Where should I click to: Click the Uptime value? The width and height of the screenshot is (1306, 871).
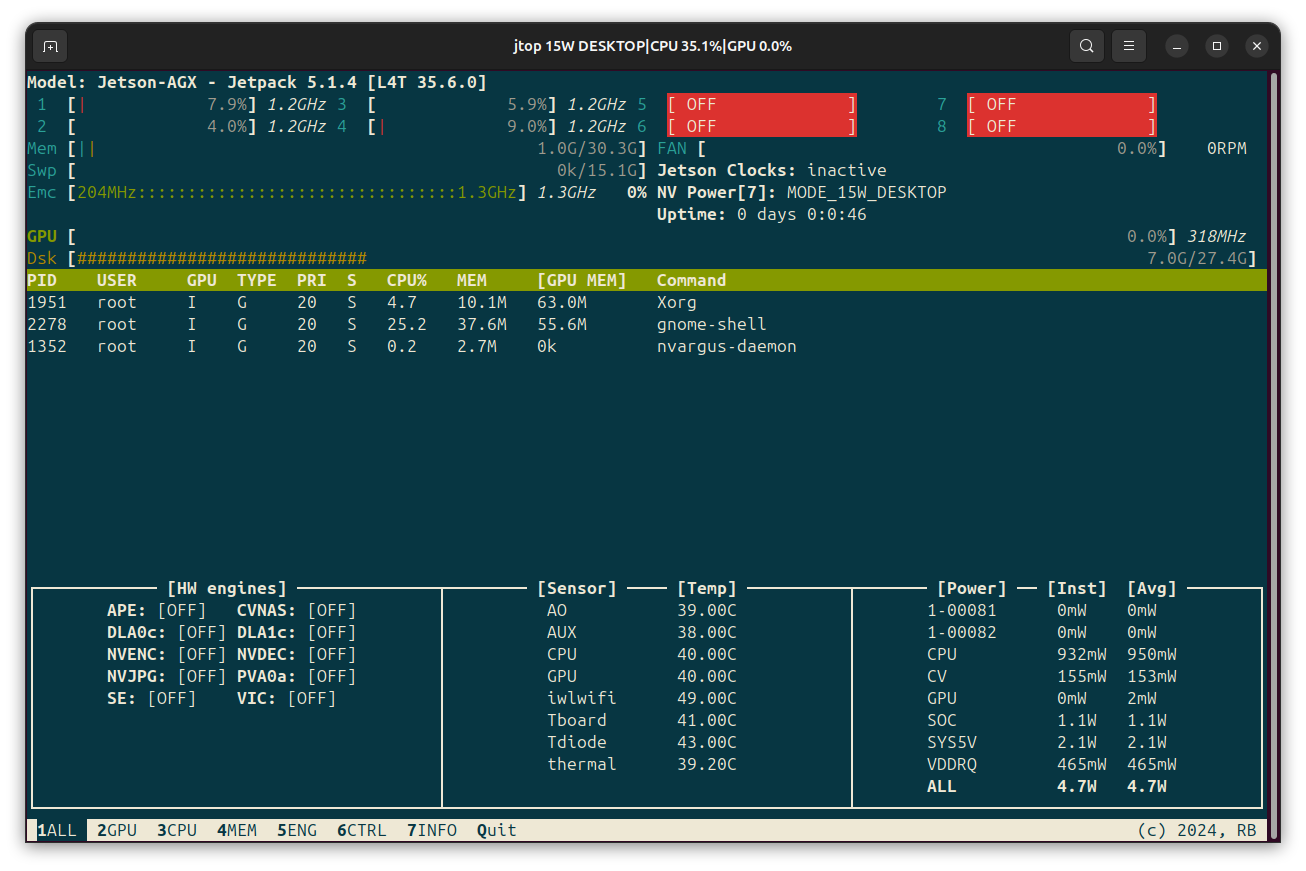coord(802,214)
